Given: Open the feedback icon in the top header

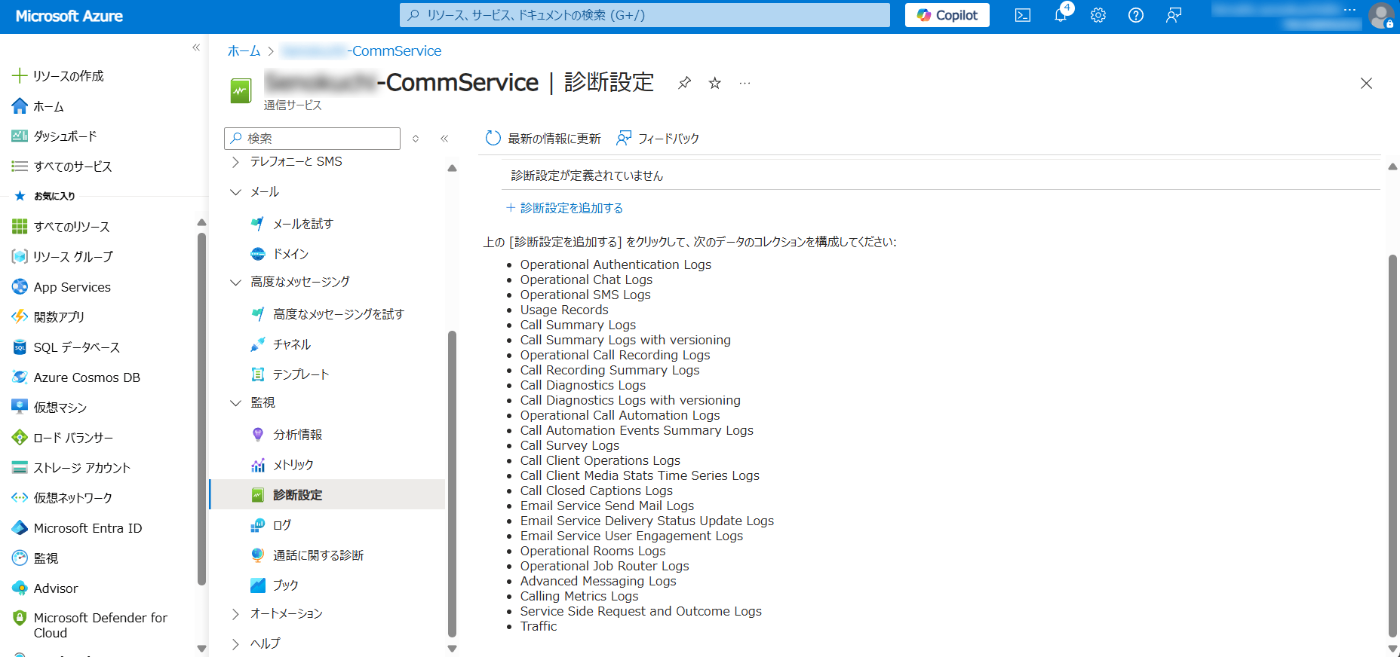Looking at the screenshot, I should pyautogui.click(x=1174, y=15).
